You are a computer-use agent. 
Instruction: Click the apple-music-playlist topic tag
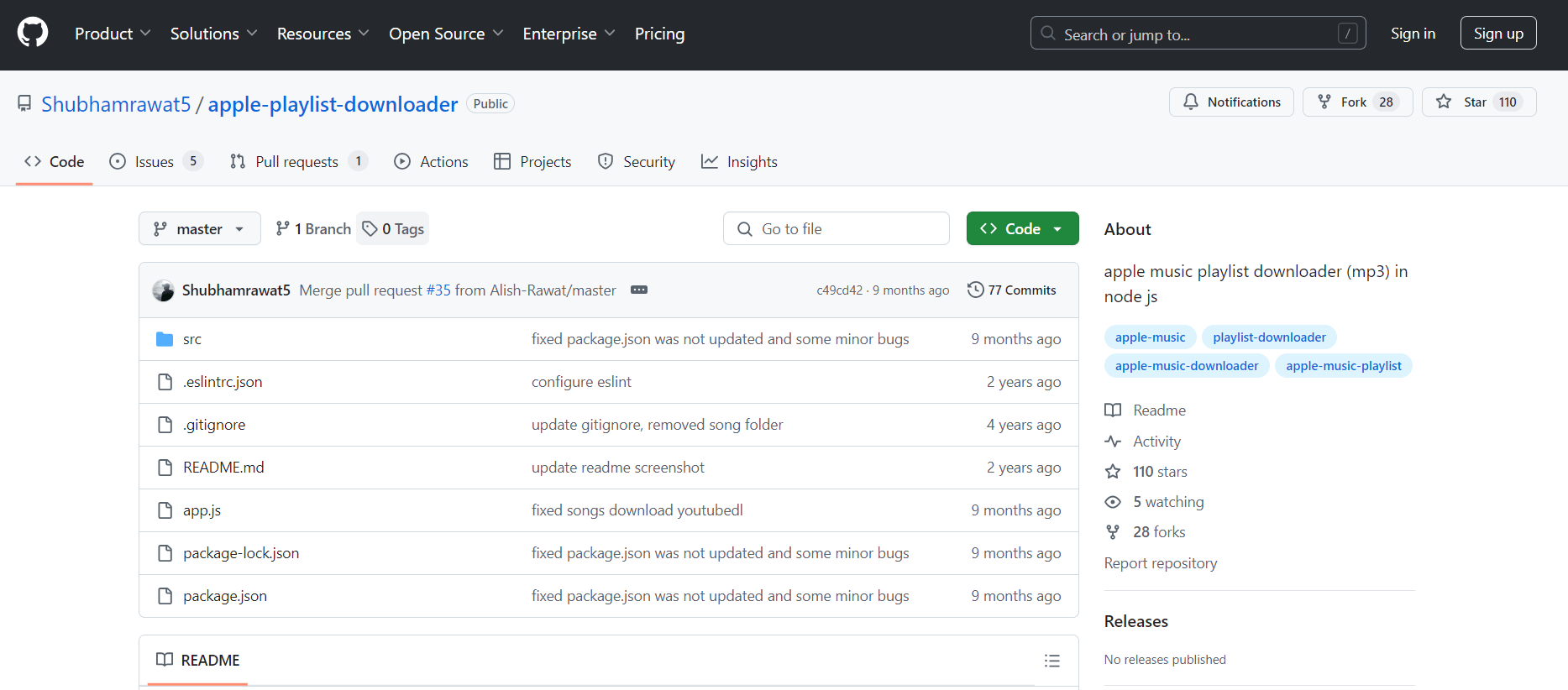(x=1343, y=366)
